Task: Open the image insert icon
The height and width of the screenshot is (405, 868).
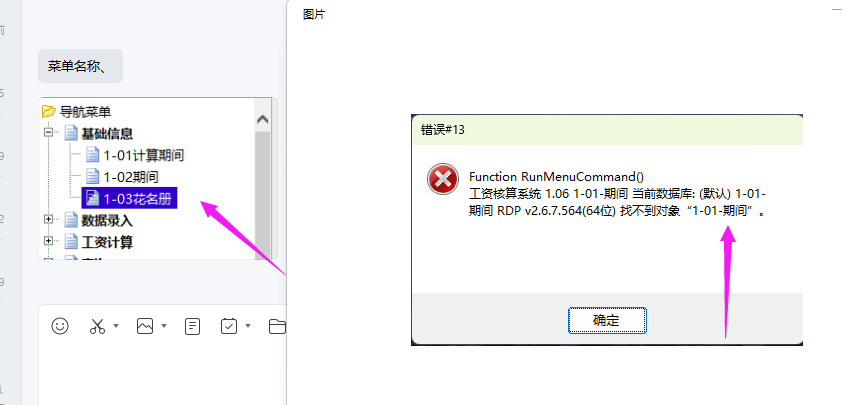Action: [145, 326]
